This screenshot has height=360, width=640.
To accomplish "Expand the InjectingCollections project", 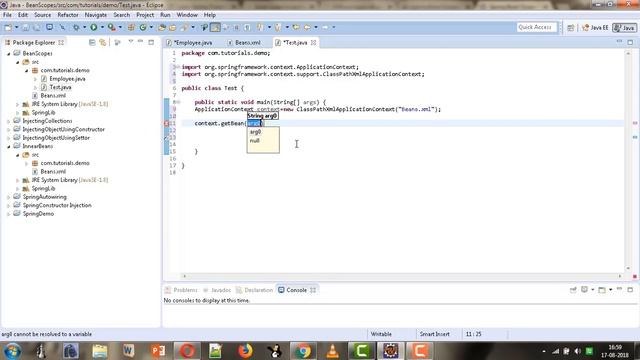I will coord(9,121).
